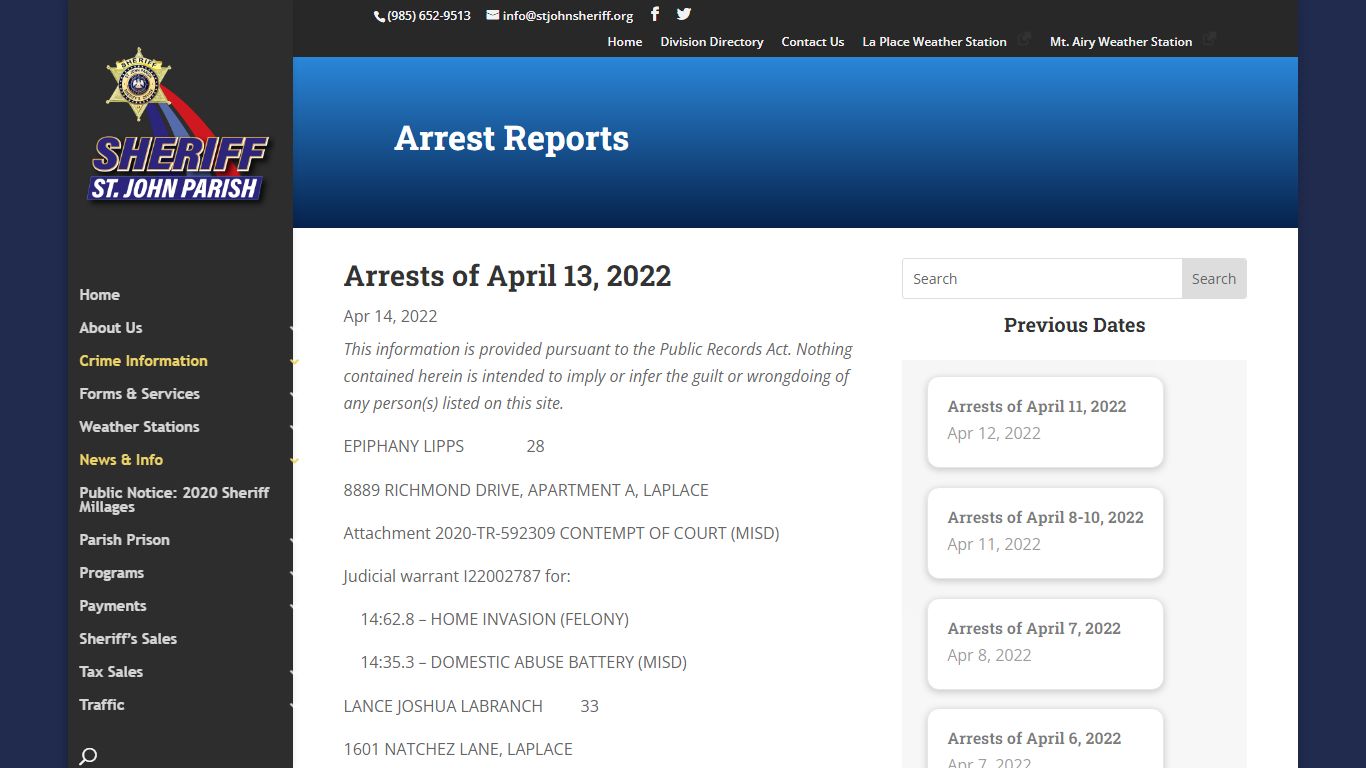Open the Twitter icon link
1366x768 pixels.
(x=684, y=14)
